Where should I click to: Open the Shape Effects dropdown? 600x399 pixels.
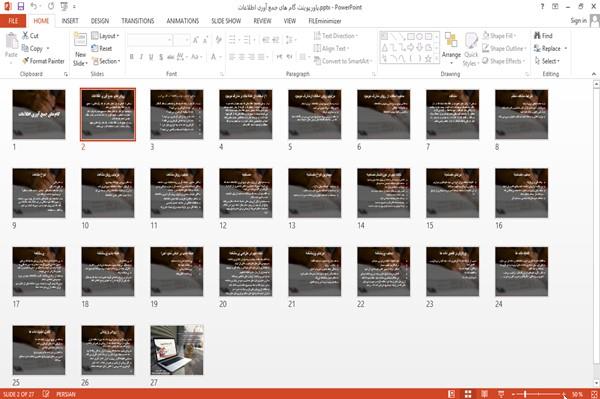tap(504, 61)
